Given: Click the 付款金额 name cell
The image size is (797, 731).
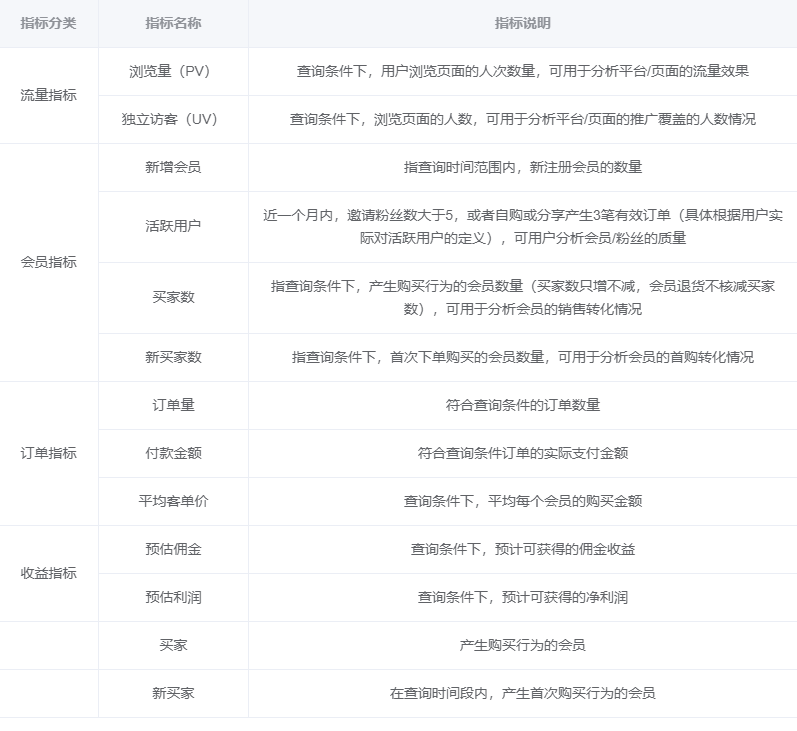Looking at the screenshot, I should coord(173,453).
